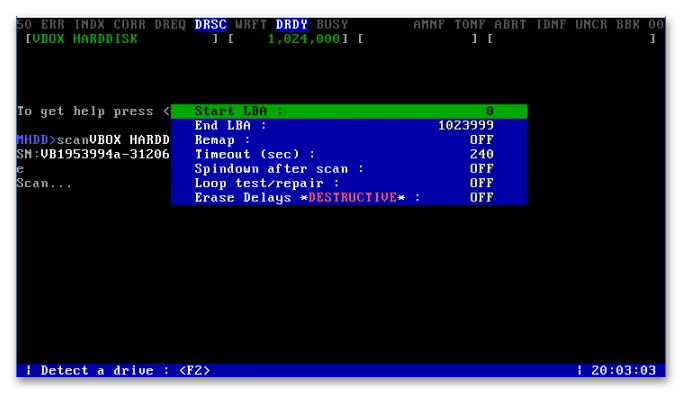Image resolution: width=682 pixels, height=393 pixels.
Task: Click the serial number SN:VB1953994a-31206
Action: click(93, 154)
